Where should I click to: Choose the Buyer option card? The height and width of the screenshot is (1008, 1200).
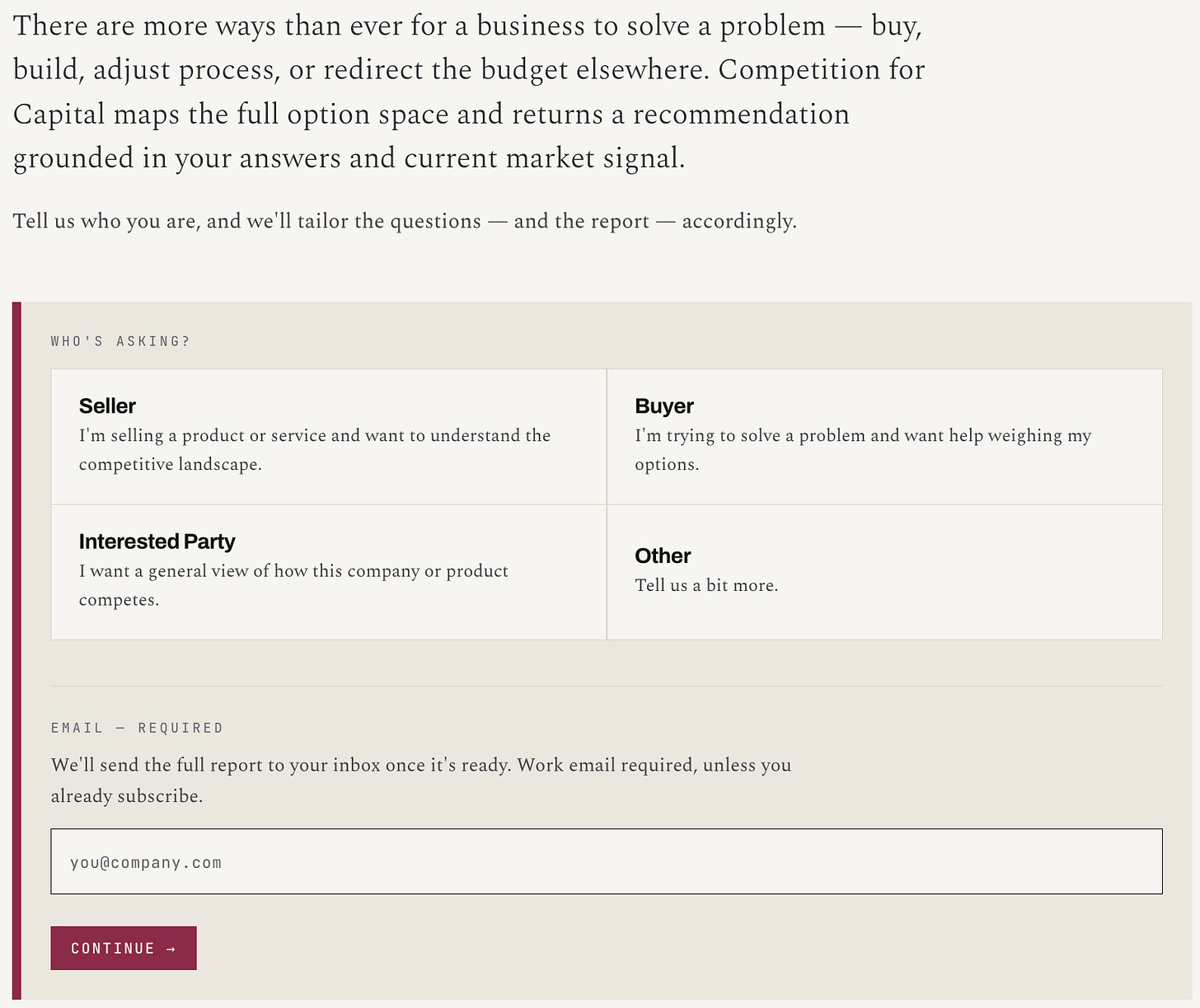884,437
